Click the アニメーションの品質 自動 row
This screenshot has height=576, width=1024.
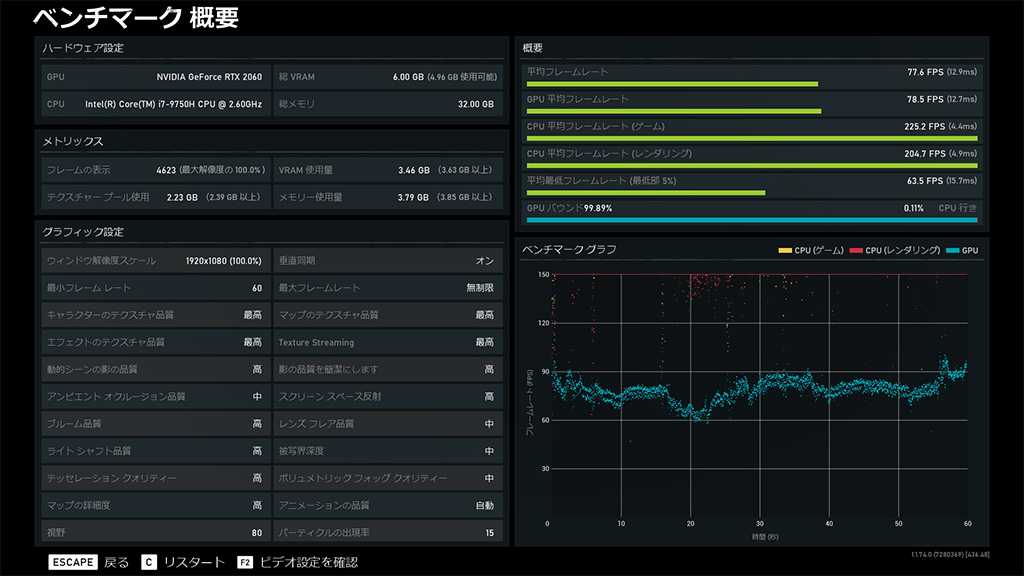pos(387,506)
